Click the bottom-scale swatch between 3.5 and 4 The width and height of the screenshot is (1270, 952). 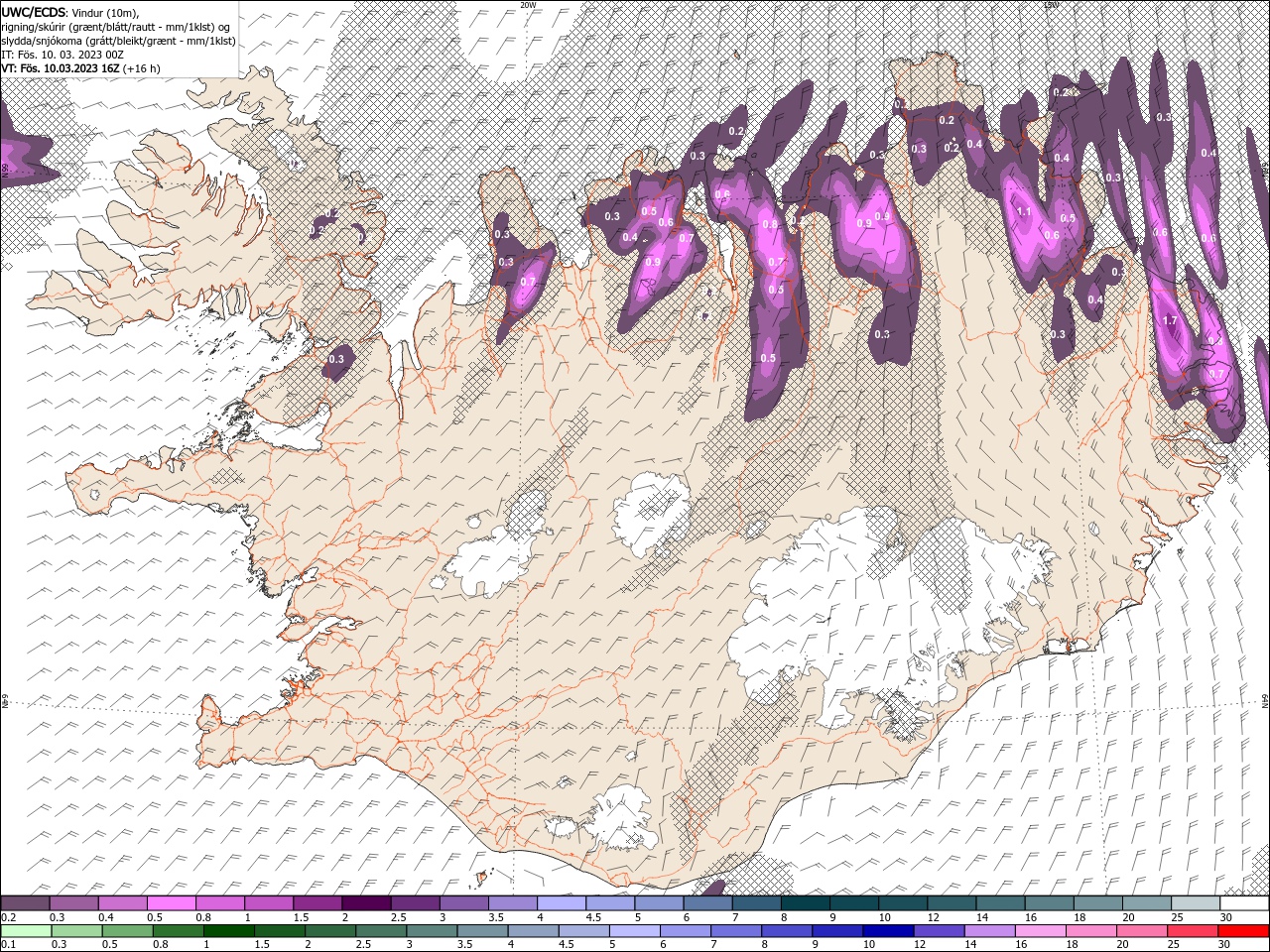(482, 930)
